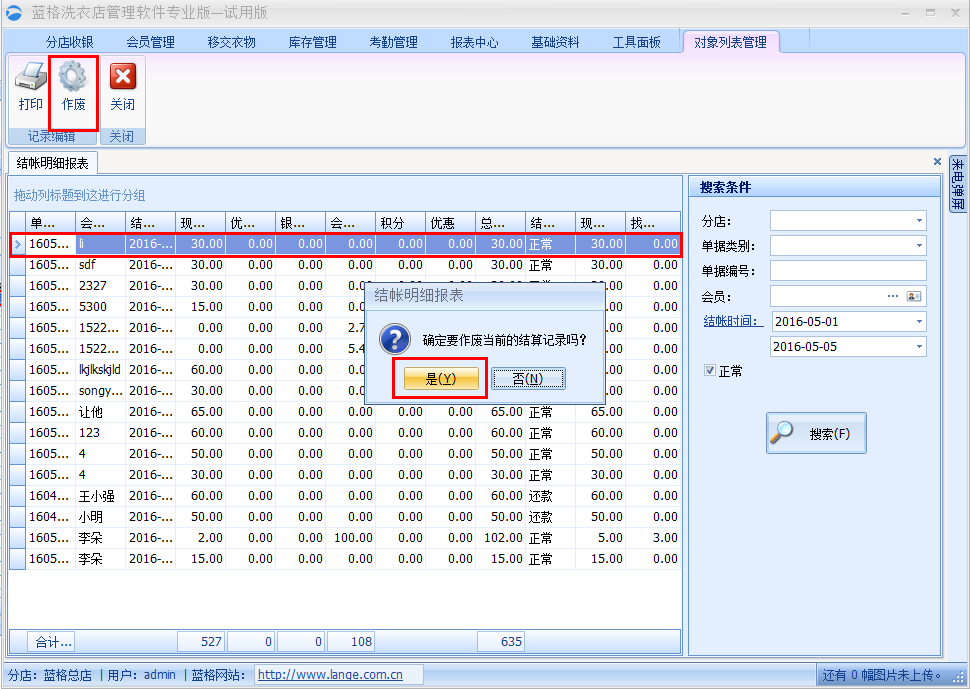Expand the 单据类别 dropdown
Viewport: 970px width, 689px height.
pyautogui.click(x=919, y=246)
